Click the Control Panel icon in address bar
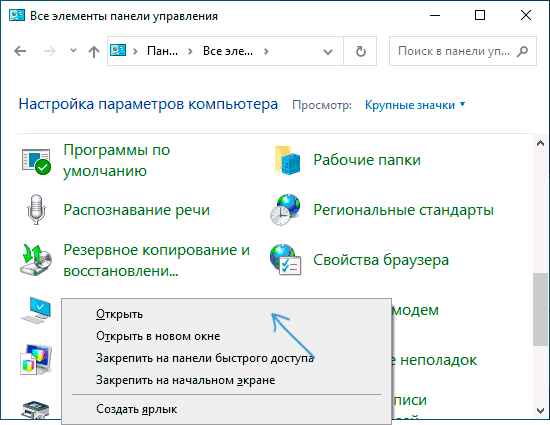The image size is (550, 425). (118, 50)
